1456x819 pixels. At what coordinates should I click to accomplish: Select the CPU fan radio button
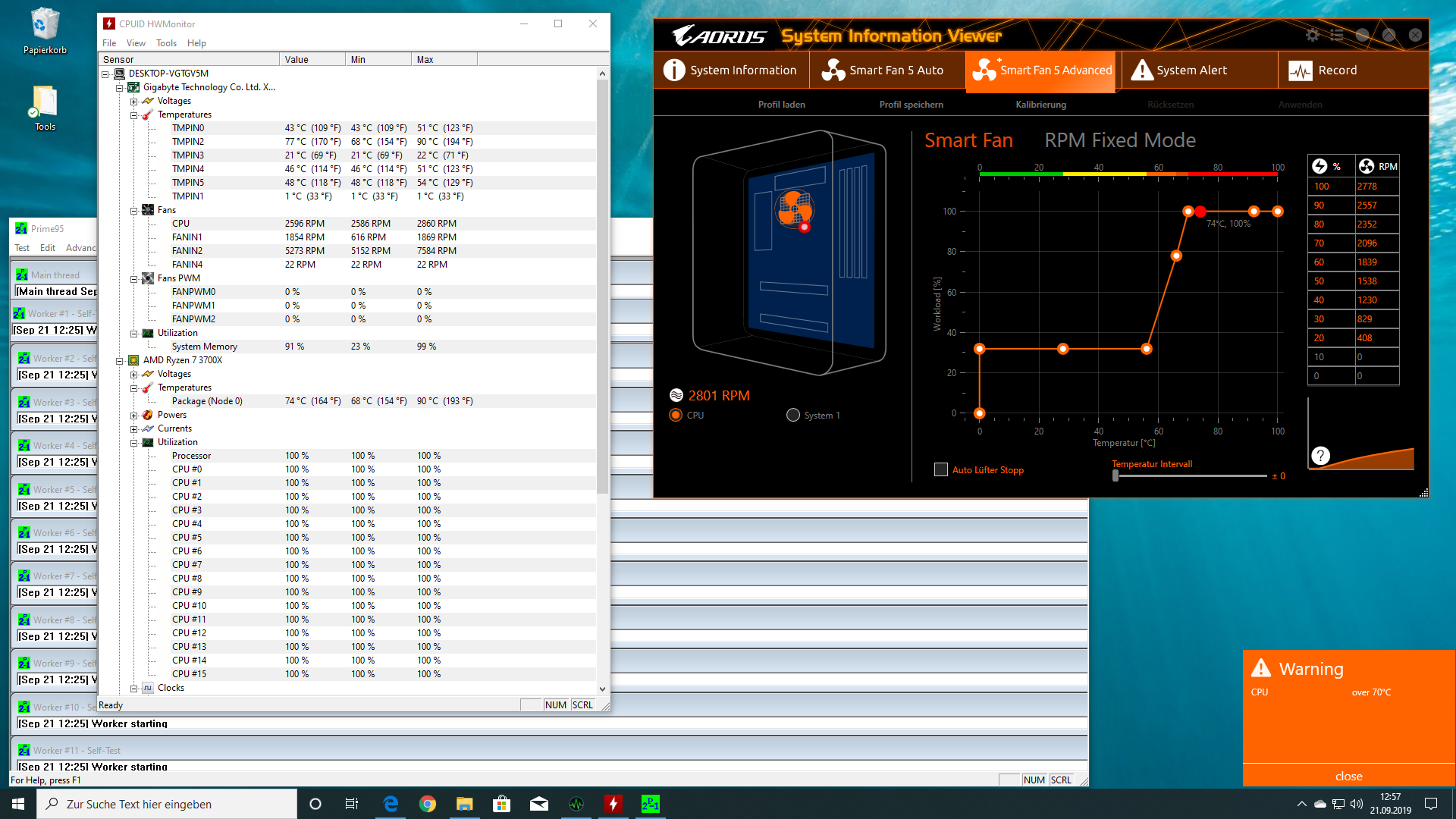[x=676, y=415]
